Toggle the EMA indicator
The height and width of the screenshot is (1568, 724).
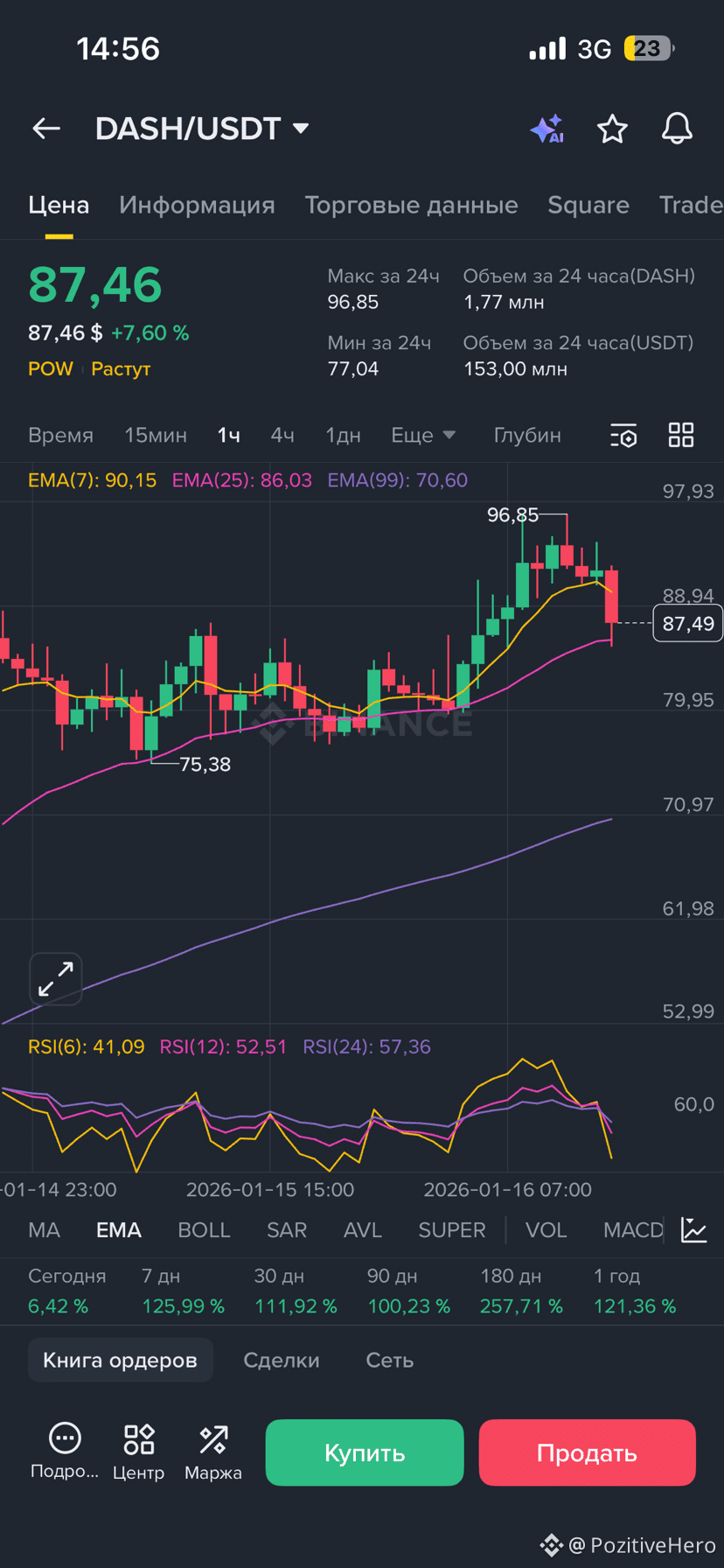pyautogui.click(x=119, y=1229)
